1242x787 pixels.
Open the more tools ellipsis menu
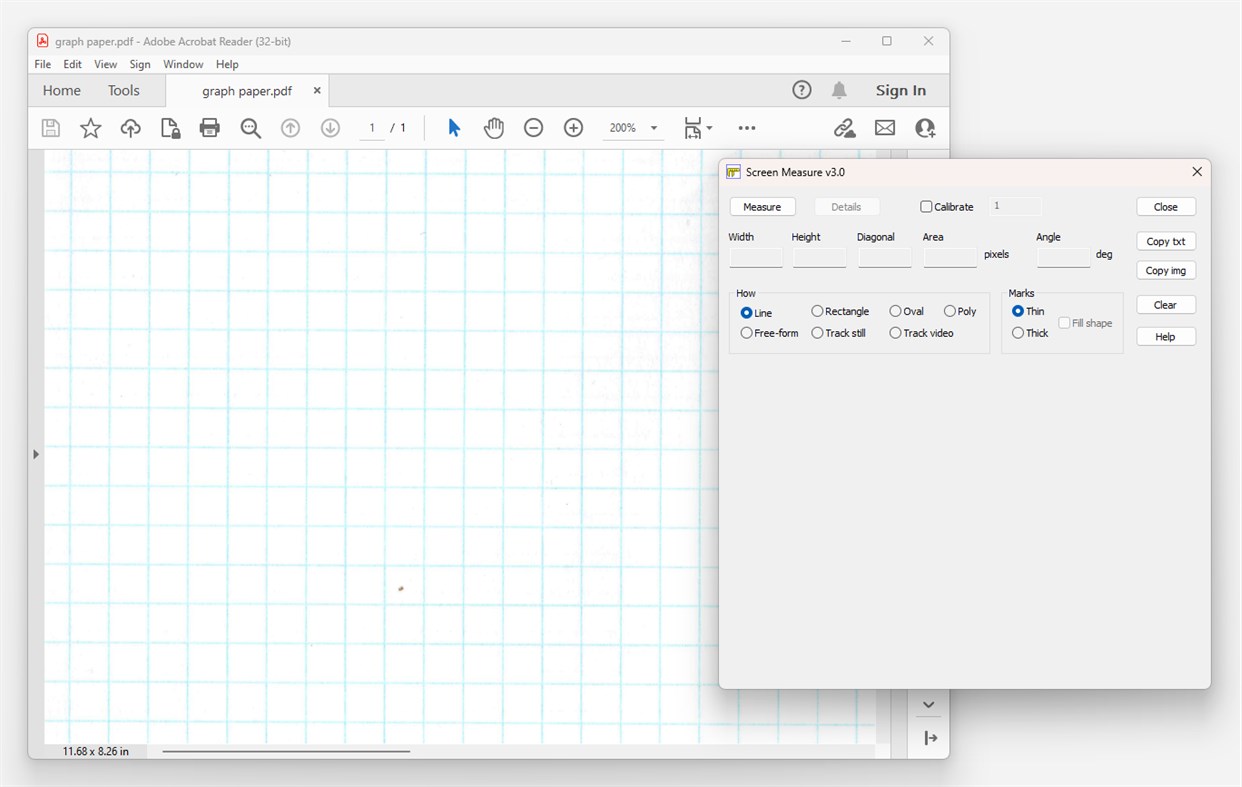(x=746, y=127)
